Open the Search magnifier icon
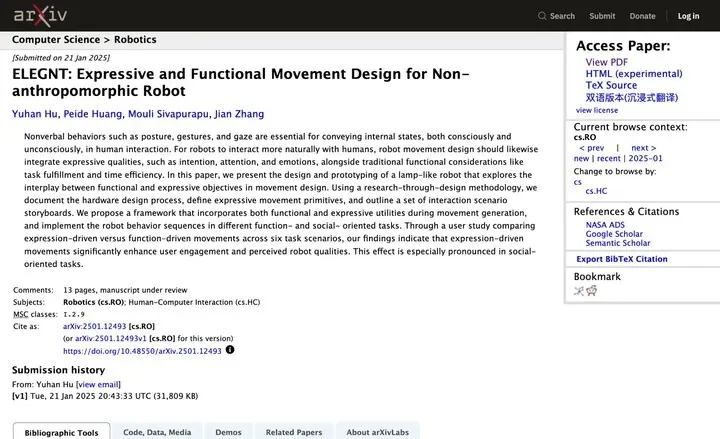 (x=542, y=16)
